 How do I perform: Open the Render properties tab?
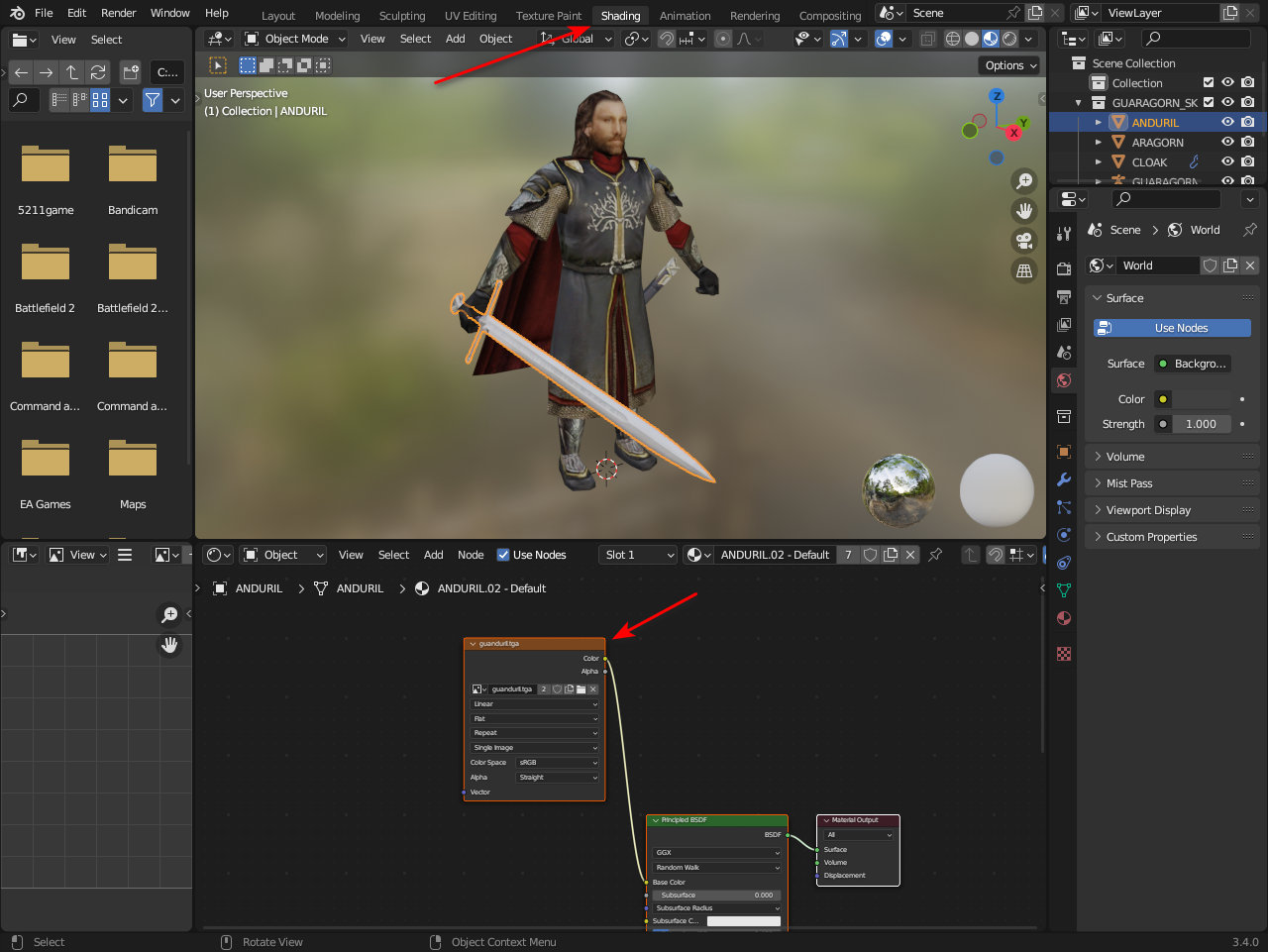[1064, 269]
